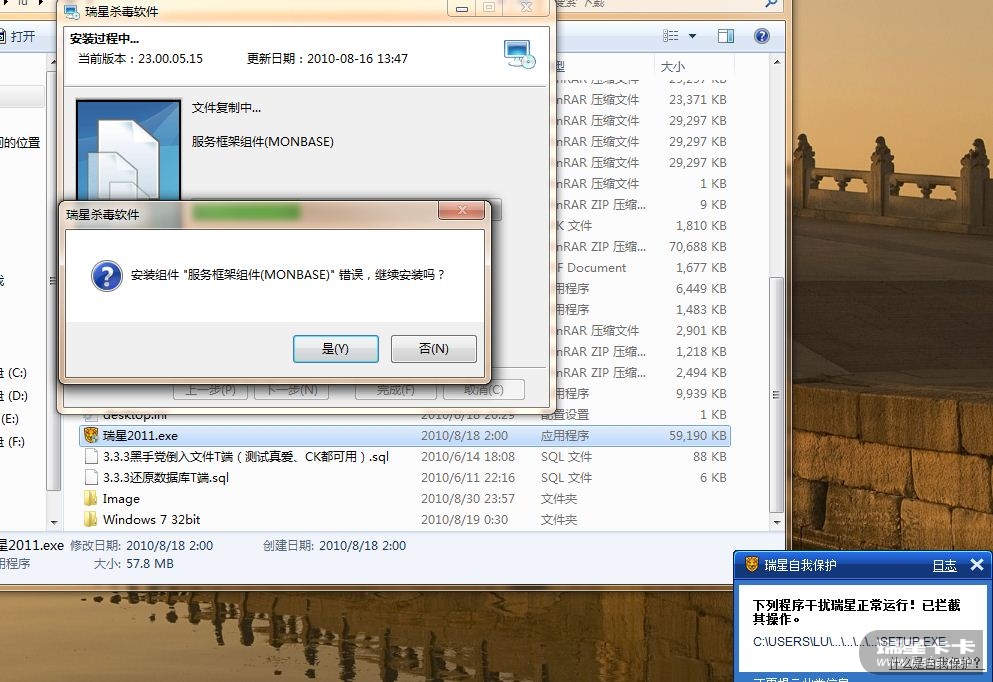Click the installer title bar icon
This screenshot has height=682, width=993.
(x=72, y=11)
